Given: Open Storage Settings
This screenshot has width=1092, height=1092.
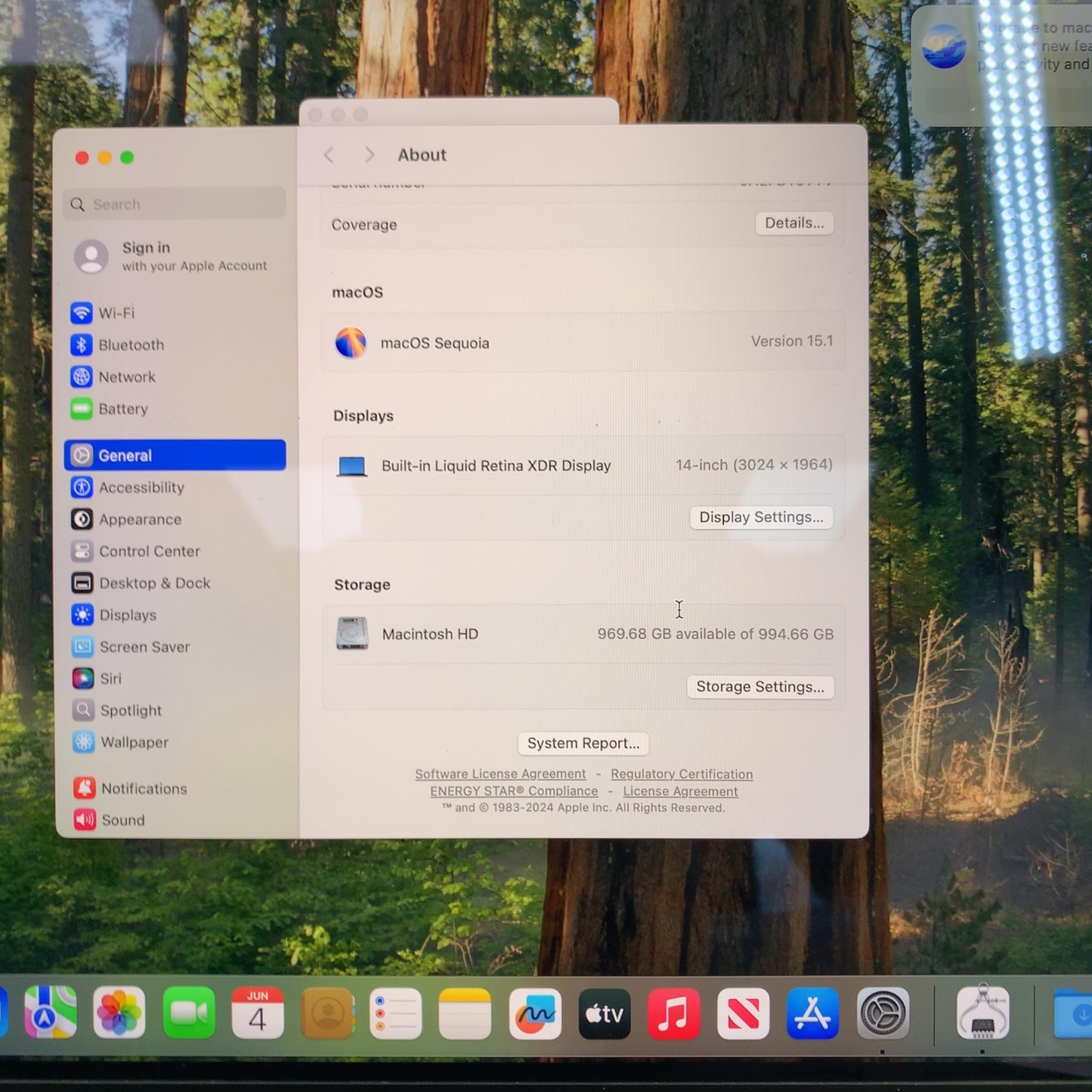Looking at the screenshot, I should tap(760, 686).
